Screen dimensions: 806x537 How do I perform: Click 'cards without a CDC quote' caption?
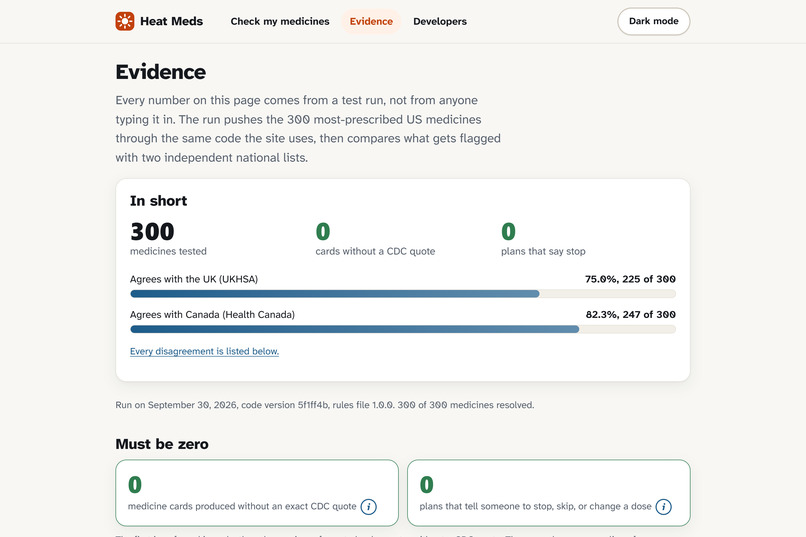point(375,251)
